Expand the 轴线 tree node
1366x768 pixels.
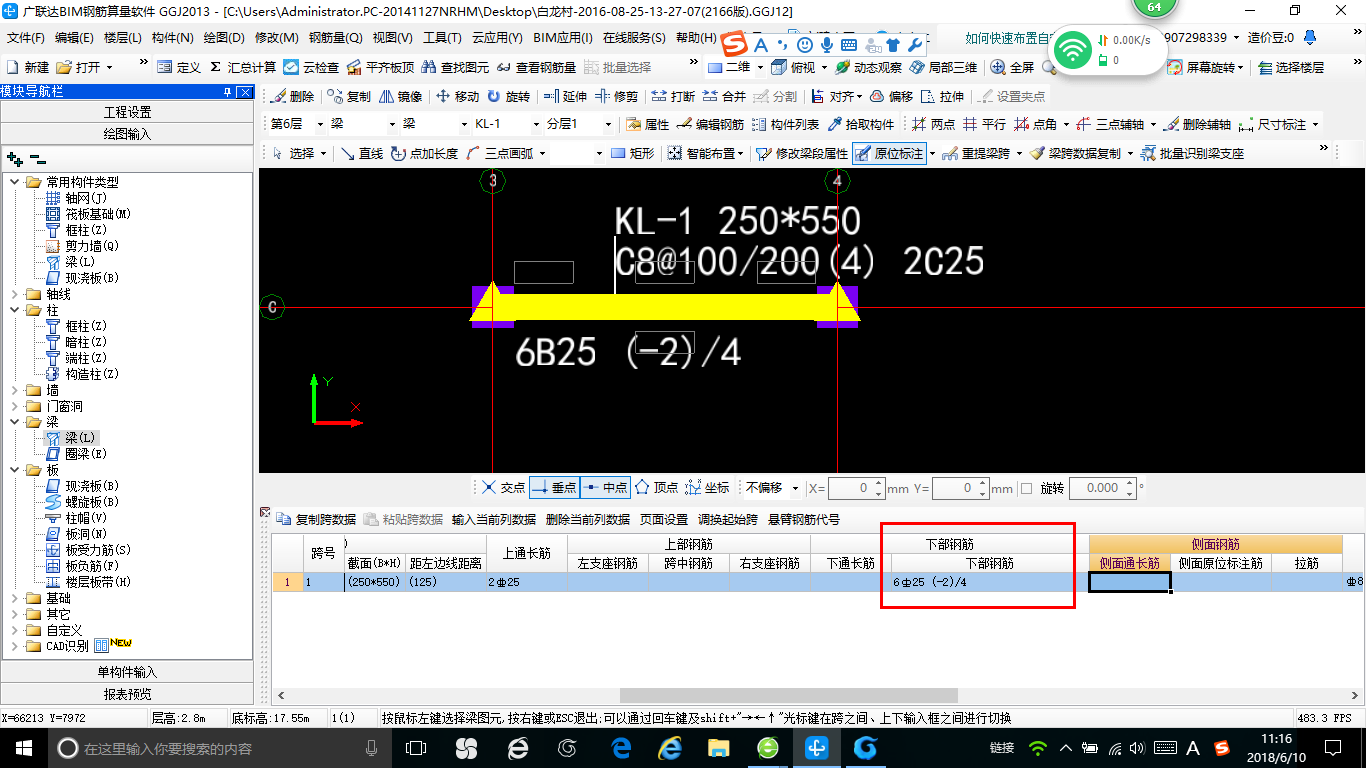[x=14, y=294]
